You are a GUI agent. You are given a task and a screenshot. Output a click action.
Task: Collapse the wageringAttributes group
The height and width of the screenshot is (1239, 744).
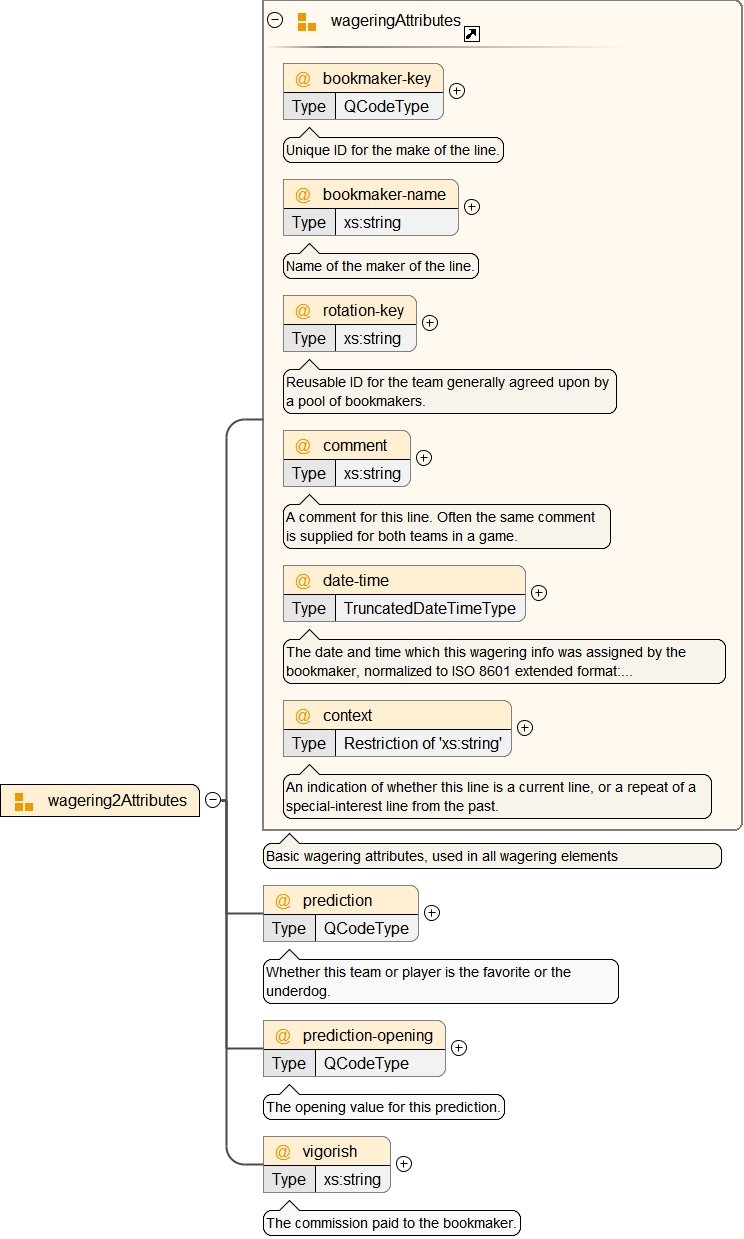coord(275,20)
